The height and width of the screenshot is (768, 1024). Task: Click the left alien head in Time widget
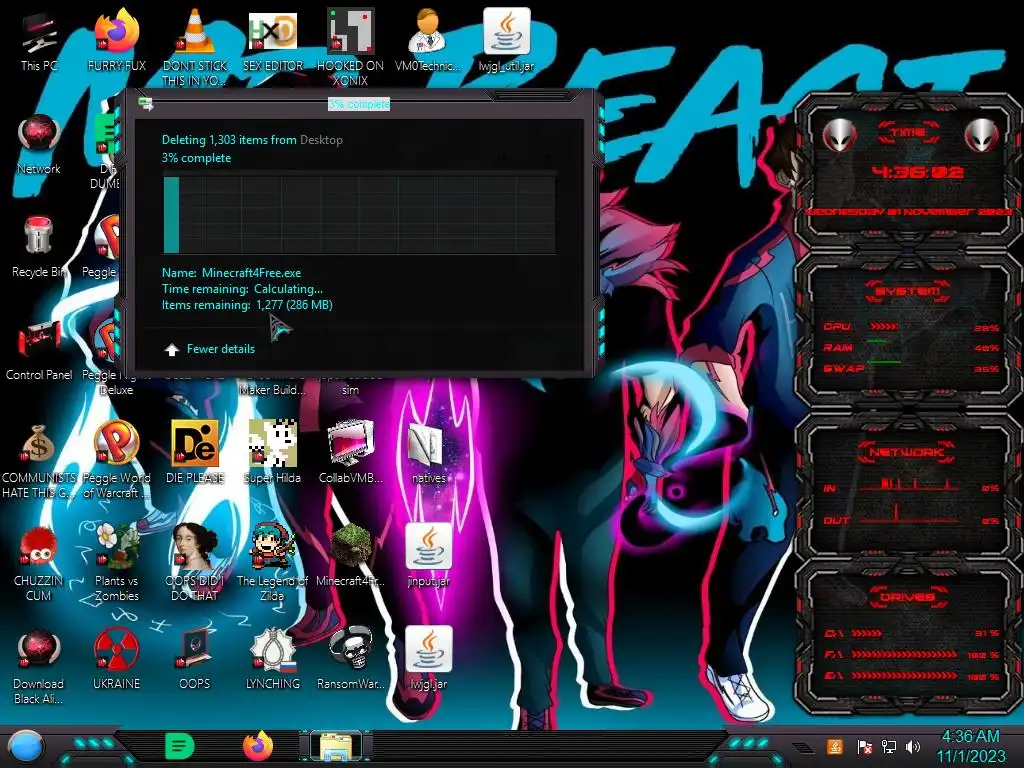[839, 135]
